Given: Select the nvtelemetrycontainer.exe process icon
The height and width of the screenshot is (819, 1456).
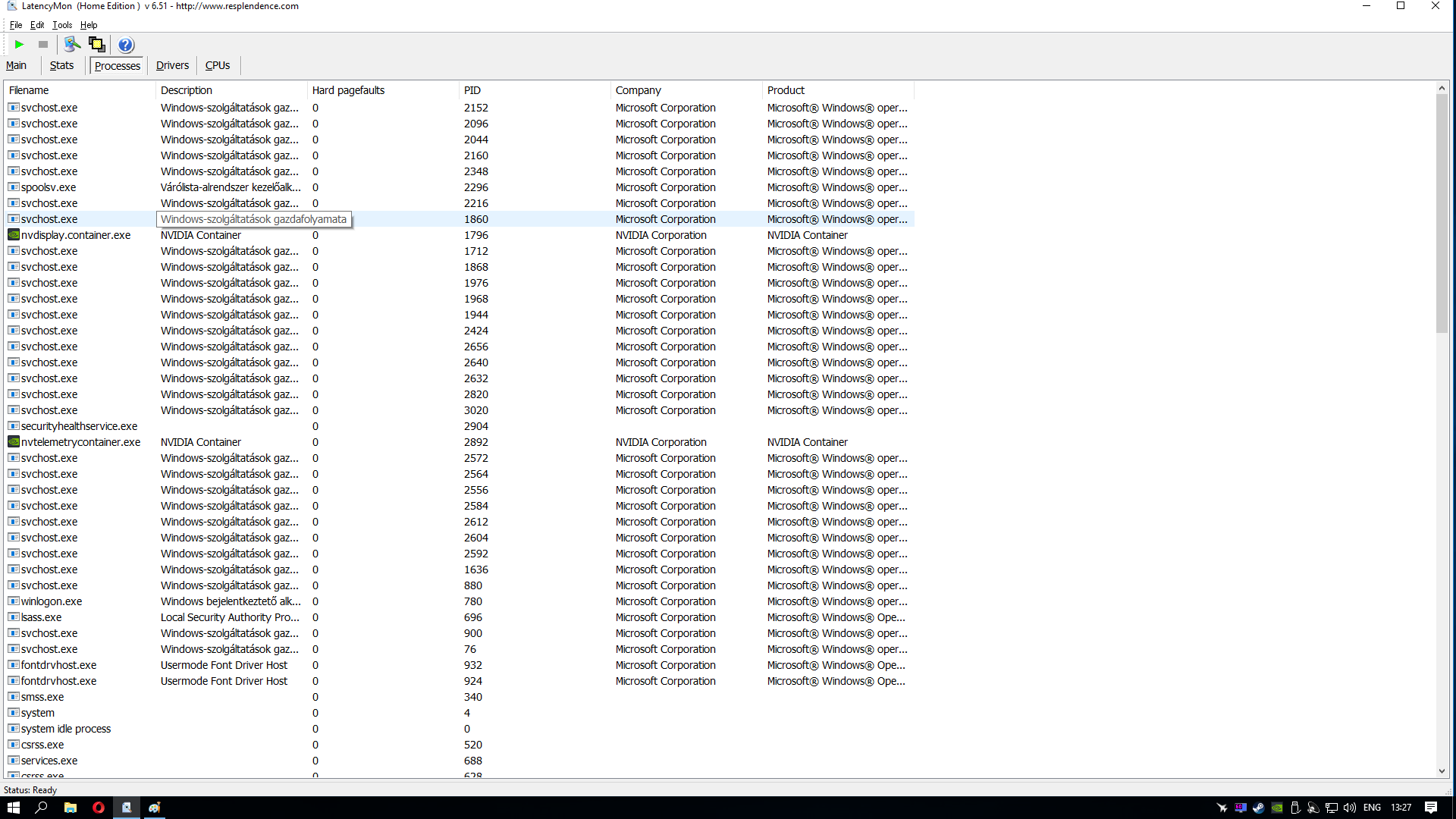Looking at the screenshot, I should 14,442.
